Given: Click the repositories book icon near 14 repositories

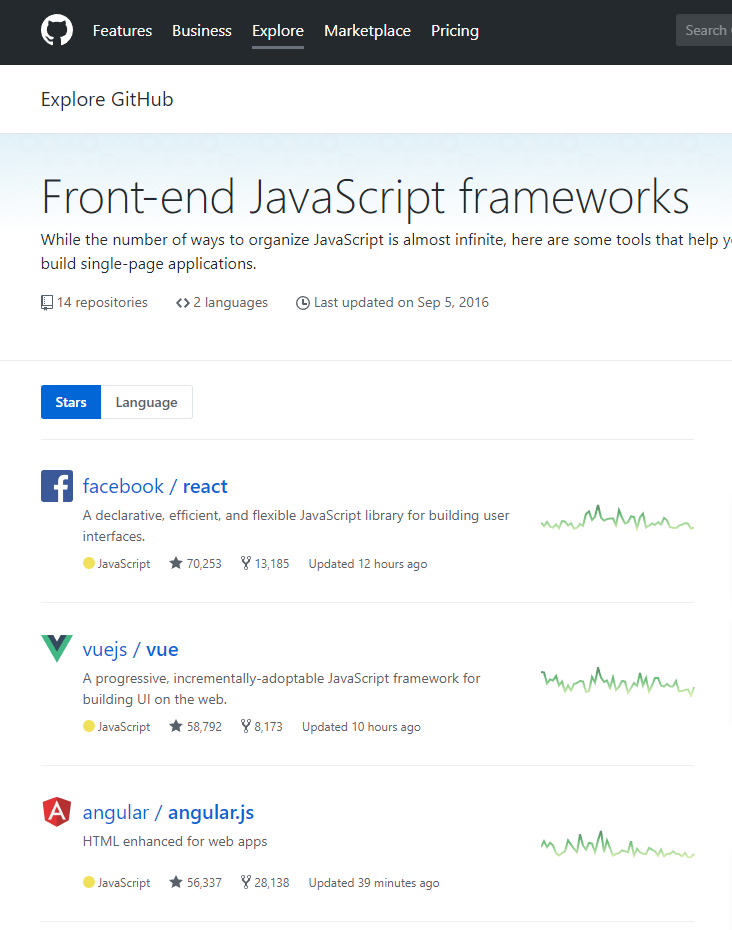Looking at the screenshot, I should pyautogui.click(x=47, y=302).
